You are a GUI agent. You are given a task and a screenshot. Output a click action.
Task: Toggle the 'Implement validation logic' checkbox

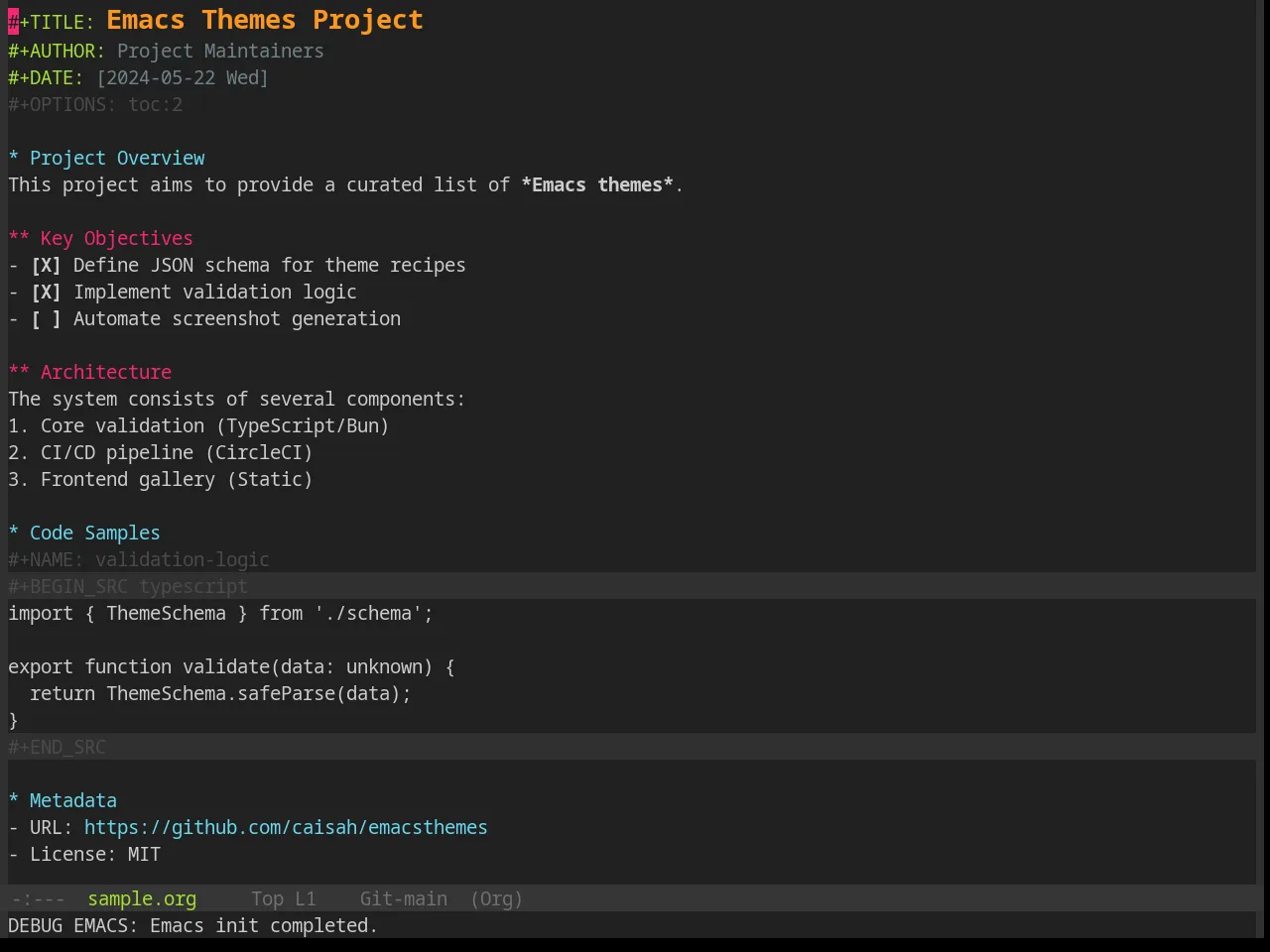tap(46, 292)
